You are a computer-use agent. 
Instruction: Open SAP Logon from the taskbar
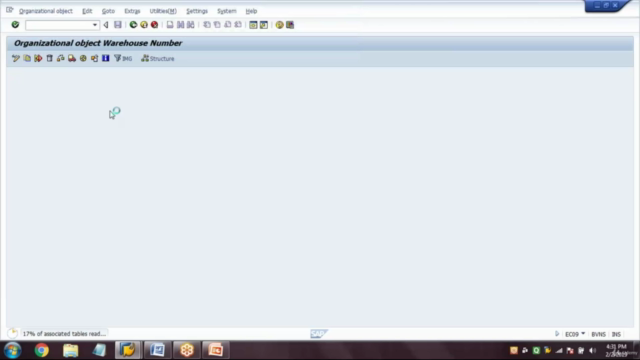[x=128, y=350]
